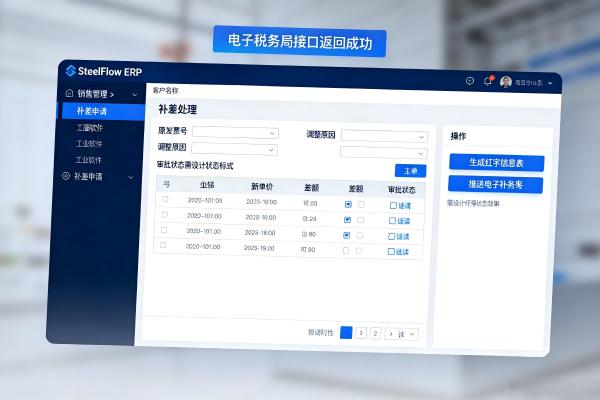The image size is (600, 400).
Task: Open the first 工业软件 item under 补差申请
Action: click(x=90, y=128)
